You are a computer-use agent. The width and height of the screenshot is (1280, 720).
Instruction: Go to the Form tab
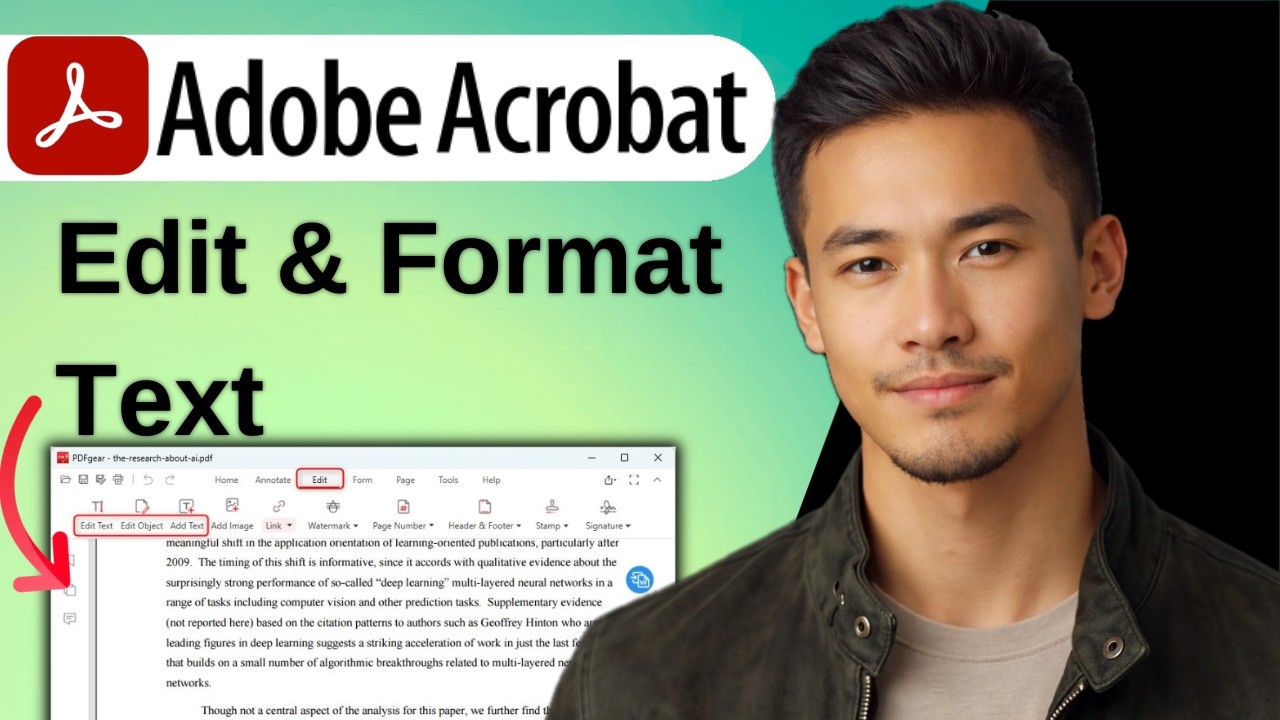click(363, 480)
